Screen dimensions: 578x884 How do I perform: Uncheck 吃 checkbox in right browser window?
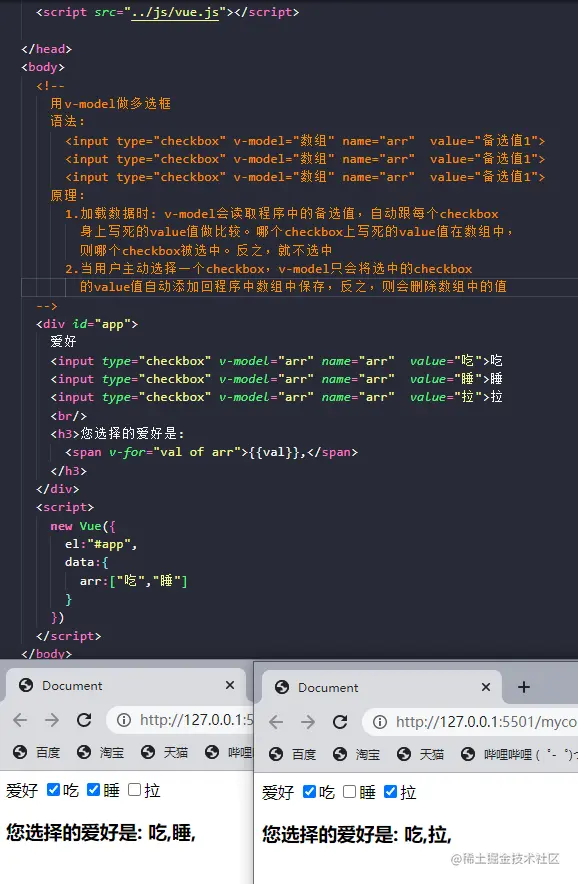coord(310,792)
